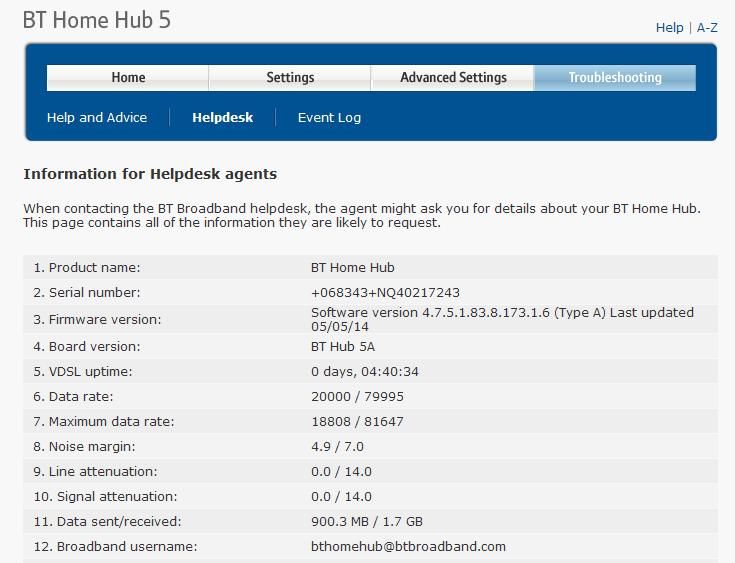Select serial number +068343+NQ40217243
The height and width of the screenshot is (563, 735).
(385, 293)
